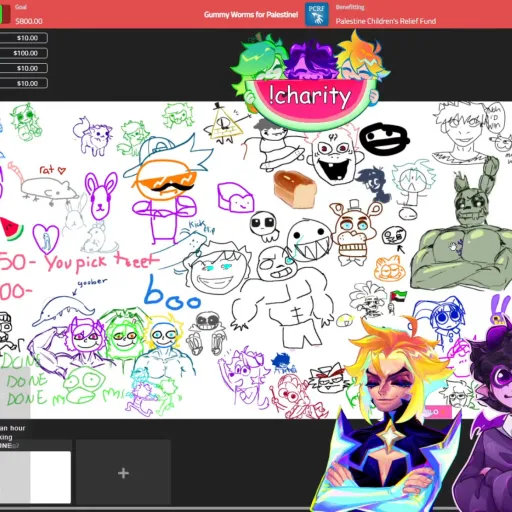This screenshot has height=512, width=512.
Task: Click the $800.00 goal amount
Action: click(x=29, y=21)
